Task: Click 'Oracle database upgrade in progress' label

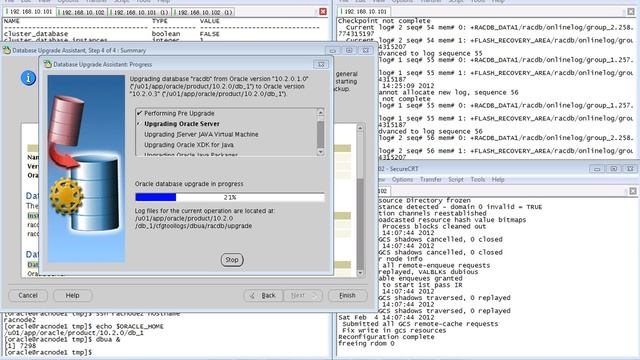Action: (189, 184)
